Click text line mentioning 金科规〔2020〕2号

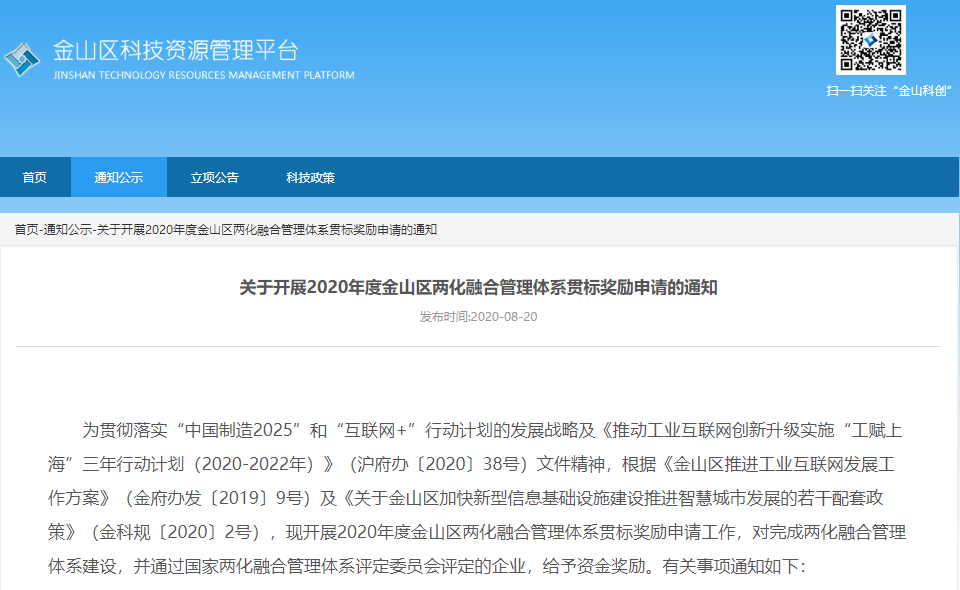tap(477, 532)
